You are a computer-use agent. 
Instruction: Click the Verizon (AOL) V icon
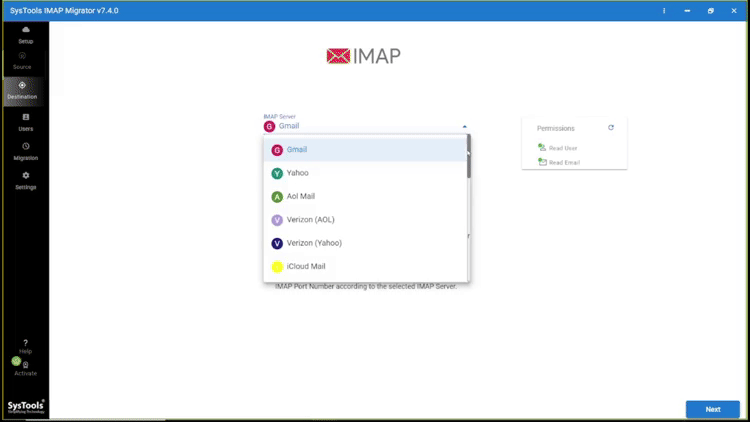(277, 220)
